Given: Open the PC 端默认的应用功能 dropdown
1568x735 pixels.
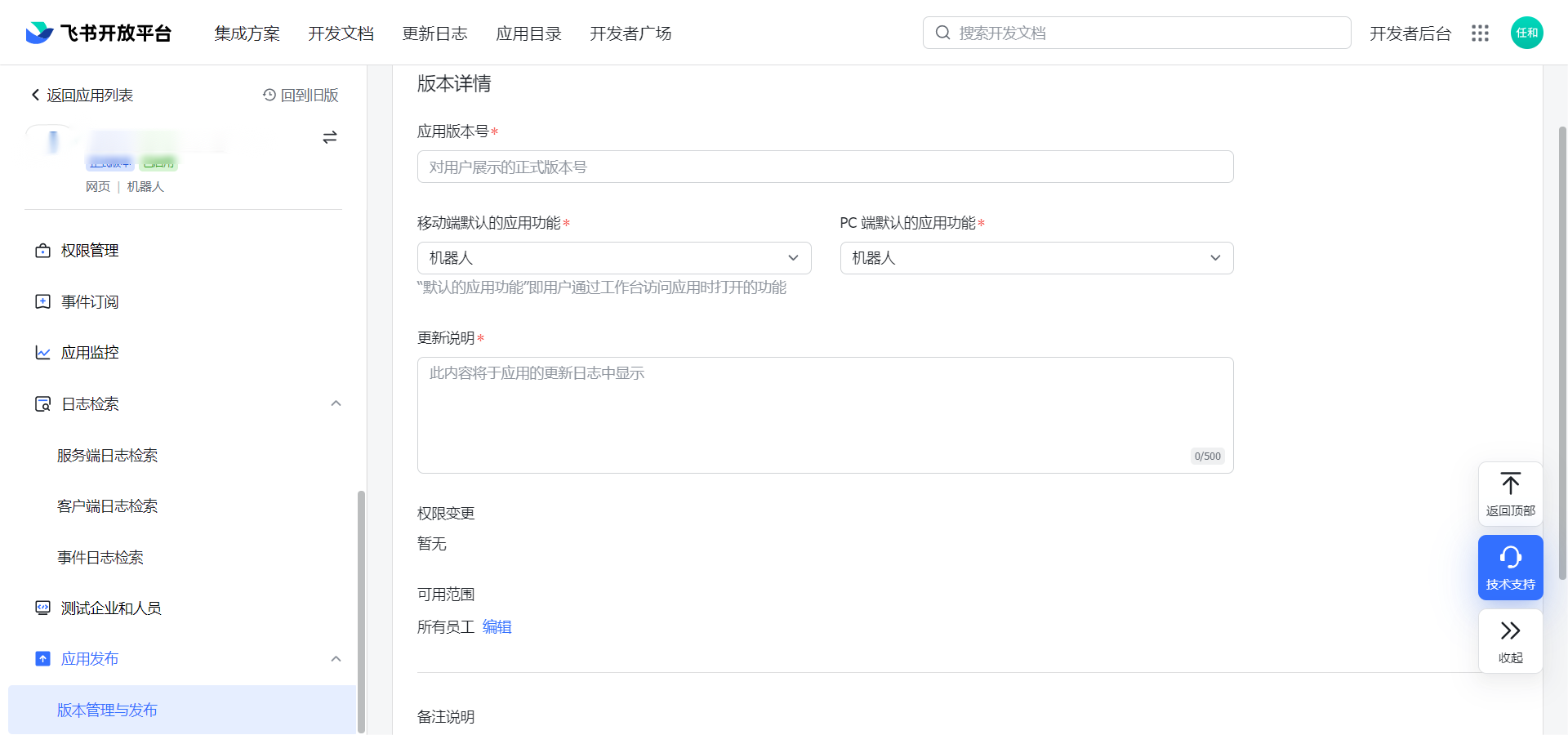Looking at the screenshot, I should point(1215,257).
